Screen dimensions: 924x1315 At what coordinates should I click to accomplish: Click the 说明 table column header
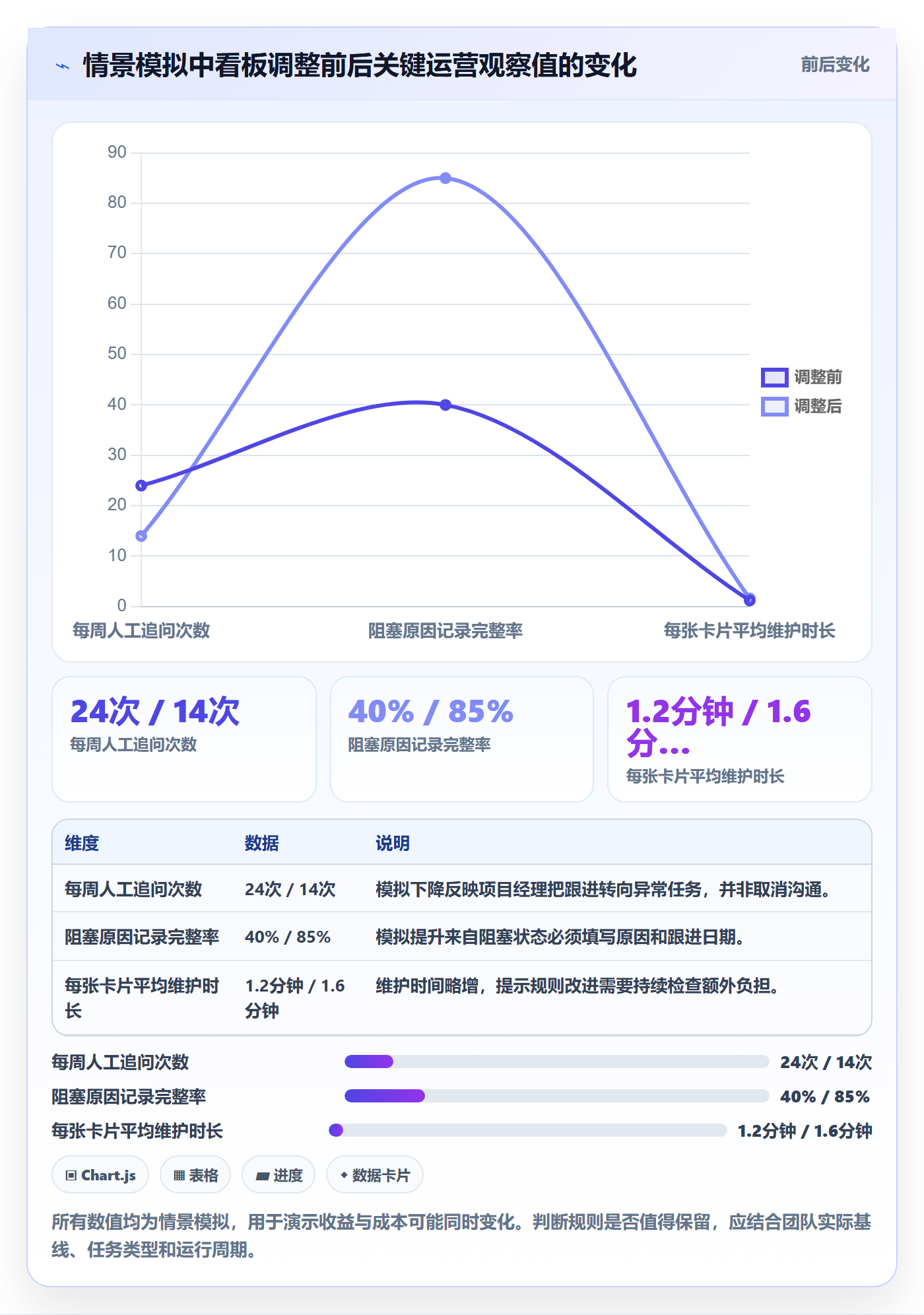pos(393,843)
